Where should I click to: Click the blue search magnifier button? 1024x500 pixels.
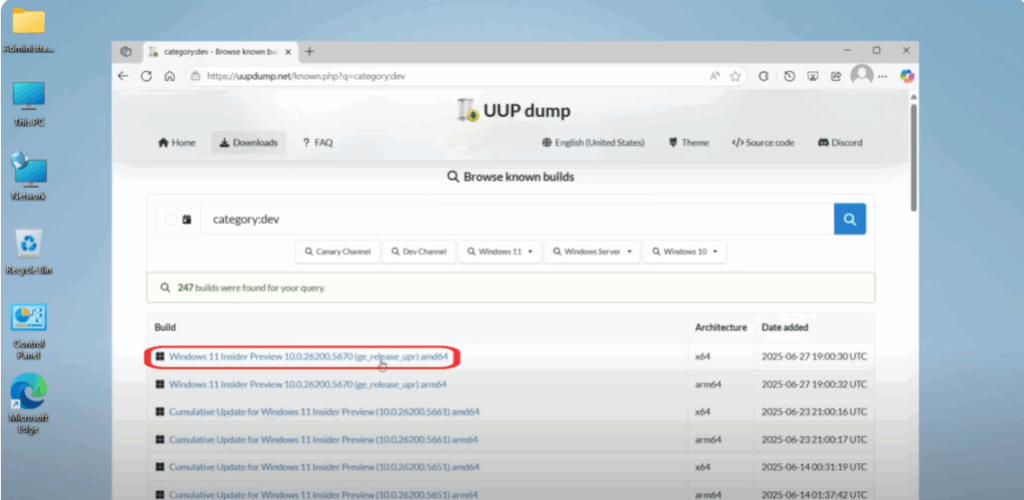tap(850, 219)
